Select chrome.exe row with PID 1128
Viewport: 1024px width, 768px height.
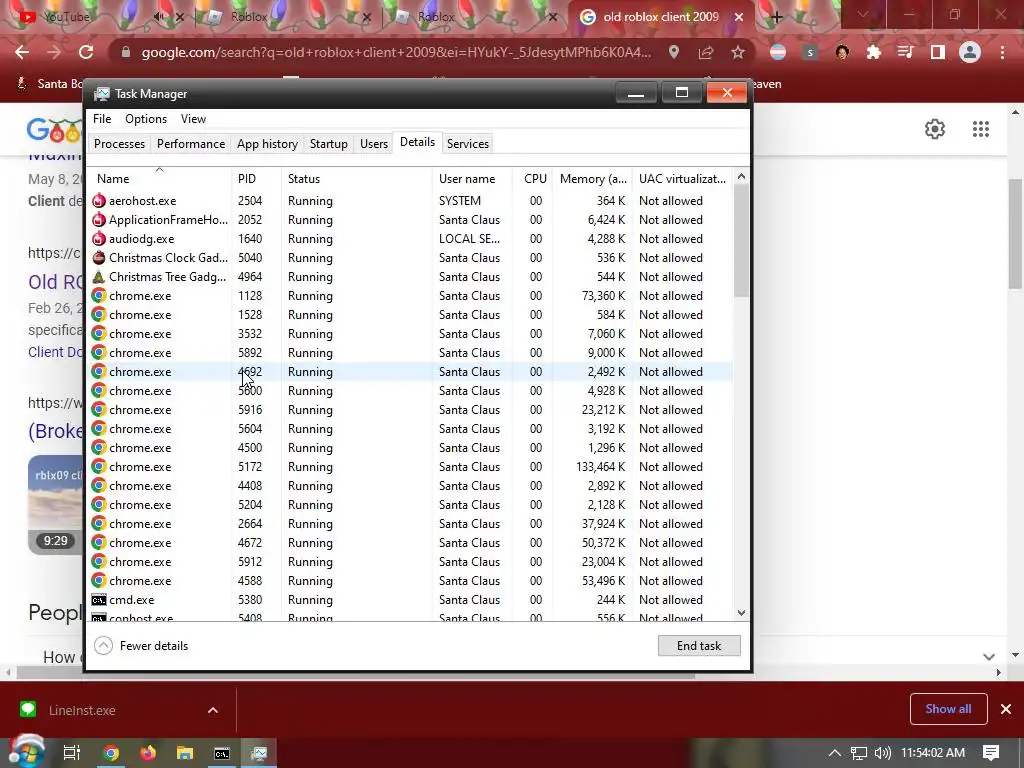click(x=411, y=295)
